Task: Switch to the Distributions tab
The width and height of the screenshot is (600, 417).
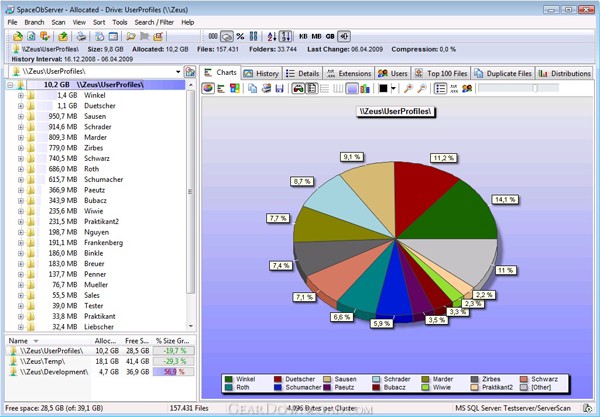Action: click(x=564, y=73)
